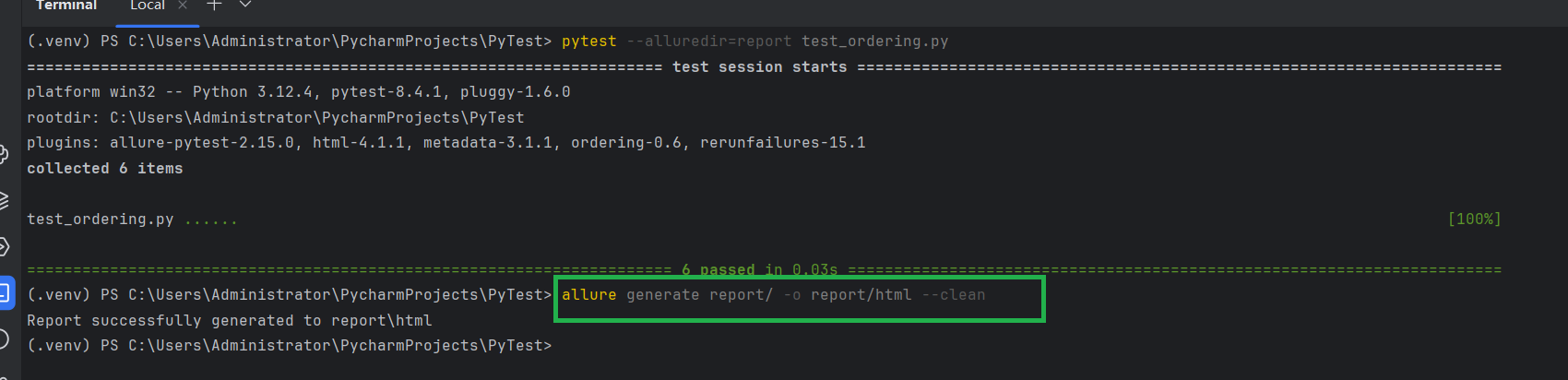Image resolution: width=1568 pixels, height=380 pixels.
Task: Open a new terminal session tab
Action: [x=214, y=5]
